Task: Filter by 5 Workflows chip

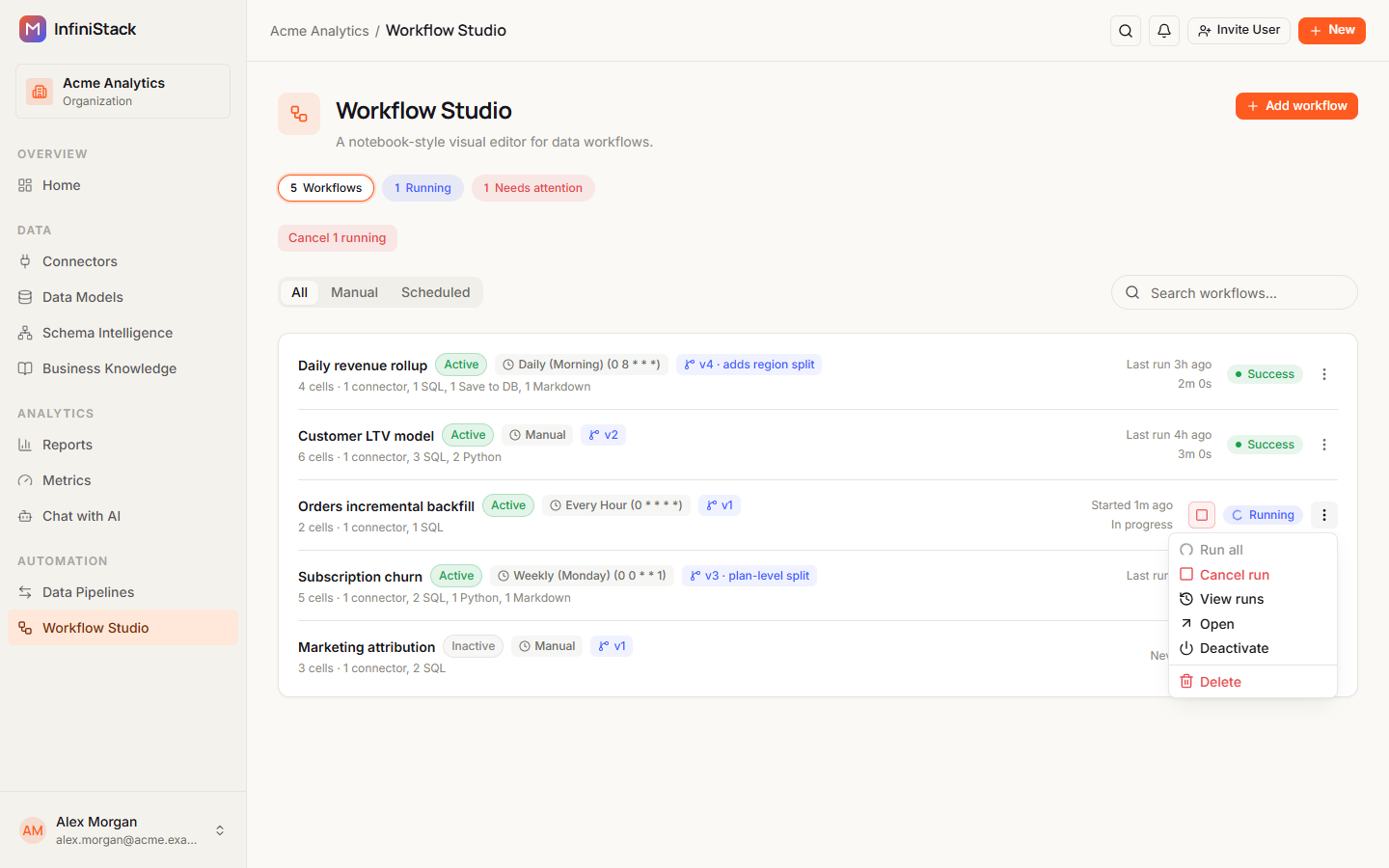Action: click(326, 188)
